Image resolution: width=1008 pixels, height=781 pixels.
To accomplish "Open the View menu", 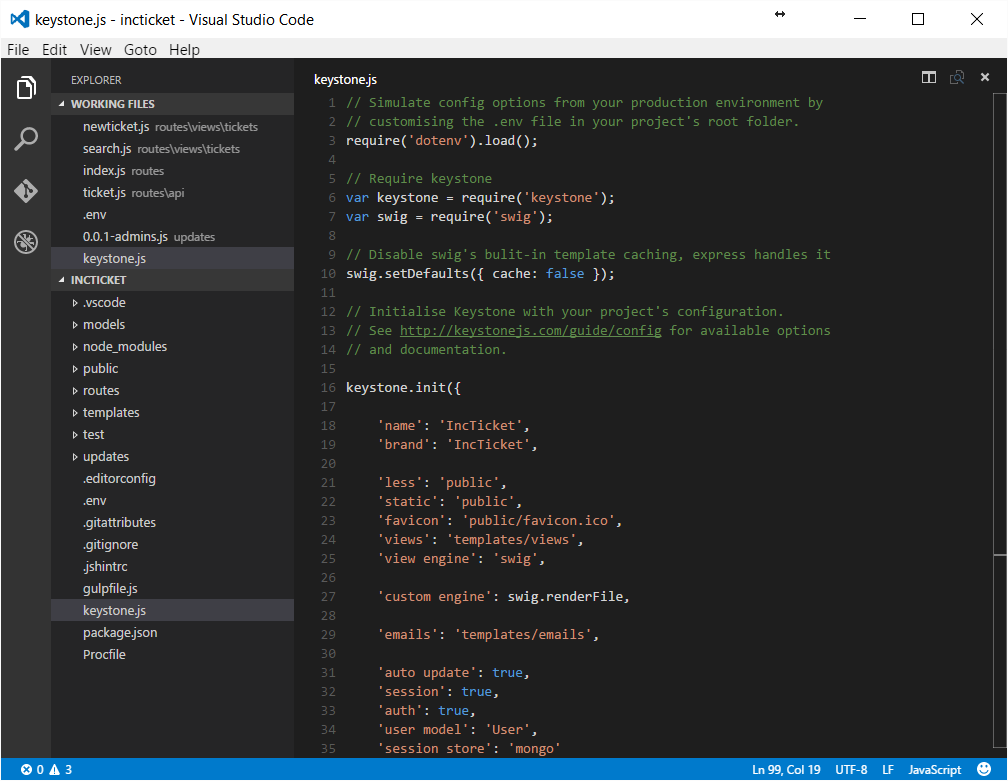I will pyautogui.click(x=96, y=49).
